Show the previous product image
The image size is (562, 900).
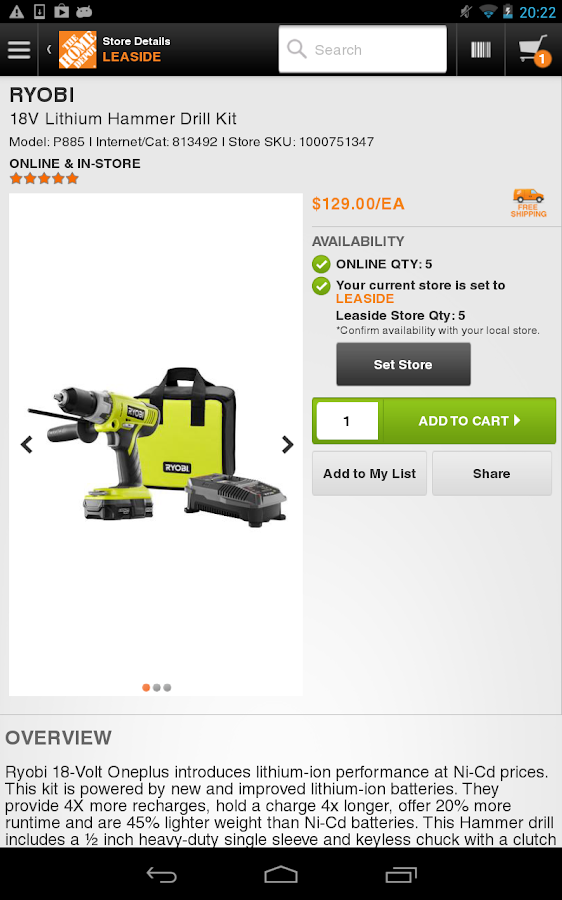[x=26, y=444]
